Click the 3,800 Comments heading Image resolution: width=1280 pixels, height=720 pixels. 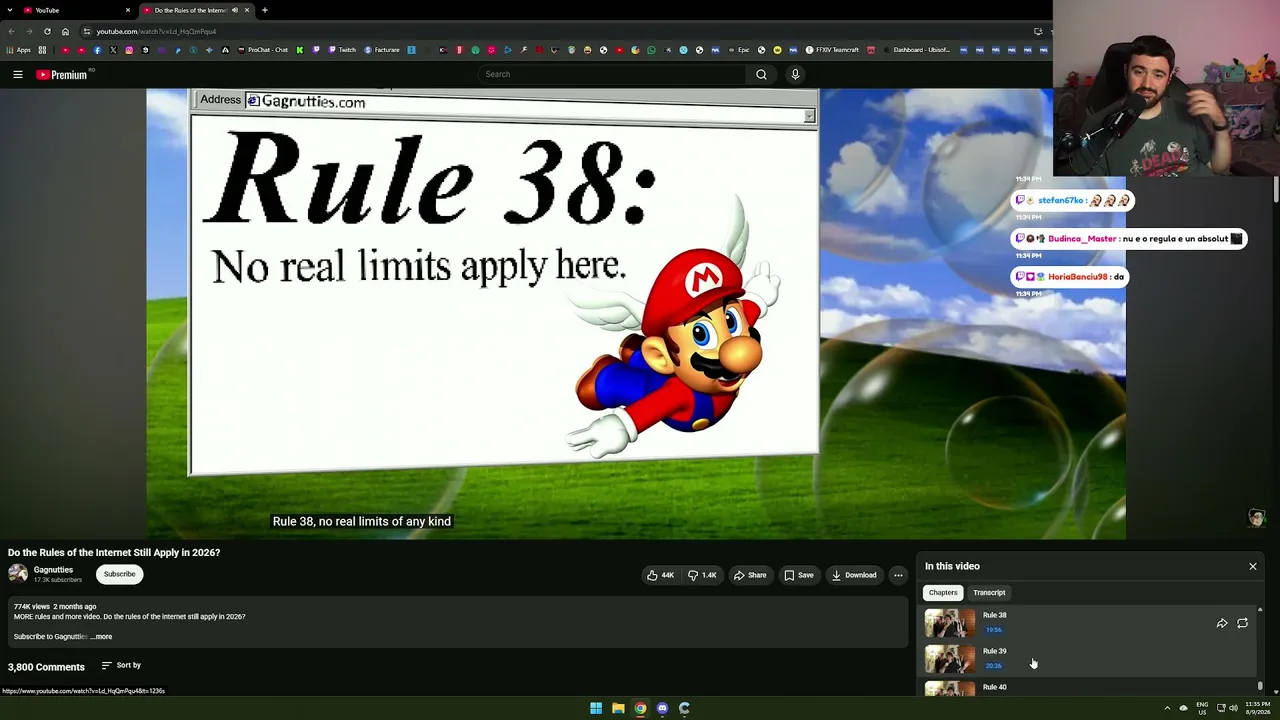pos(46,667)
